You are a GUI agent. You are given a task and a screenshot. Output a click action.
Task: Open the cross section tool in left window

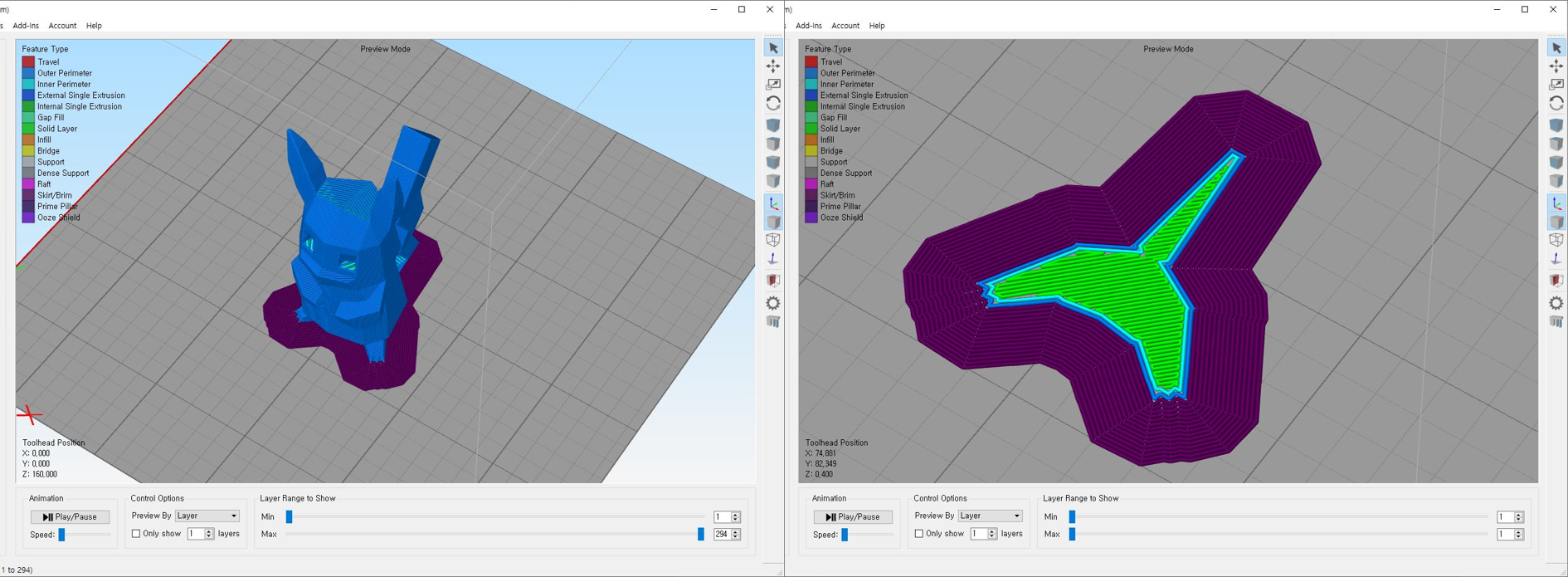point(773,281)
